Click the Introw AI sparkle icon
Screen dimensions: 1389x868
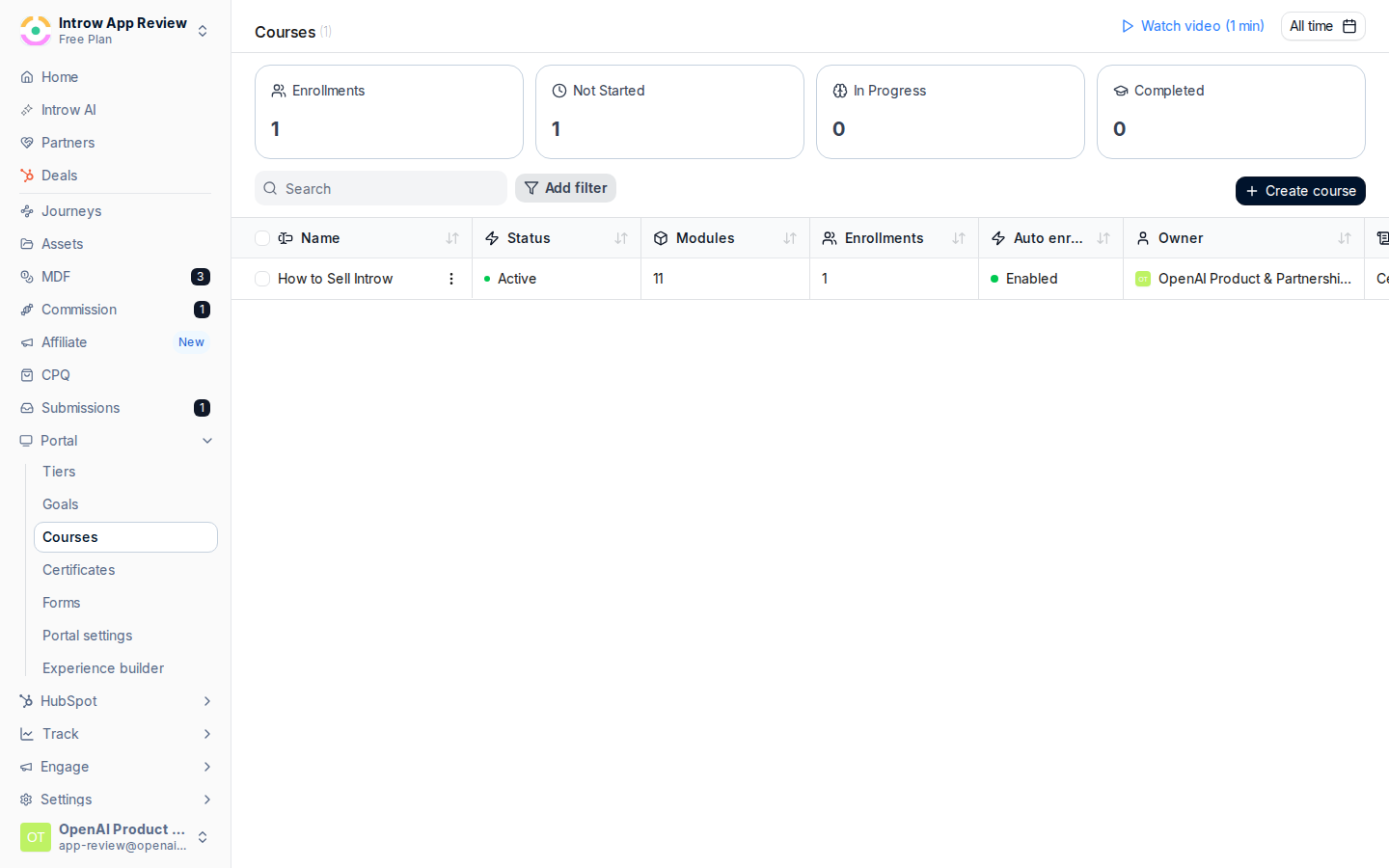(27, 110)
